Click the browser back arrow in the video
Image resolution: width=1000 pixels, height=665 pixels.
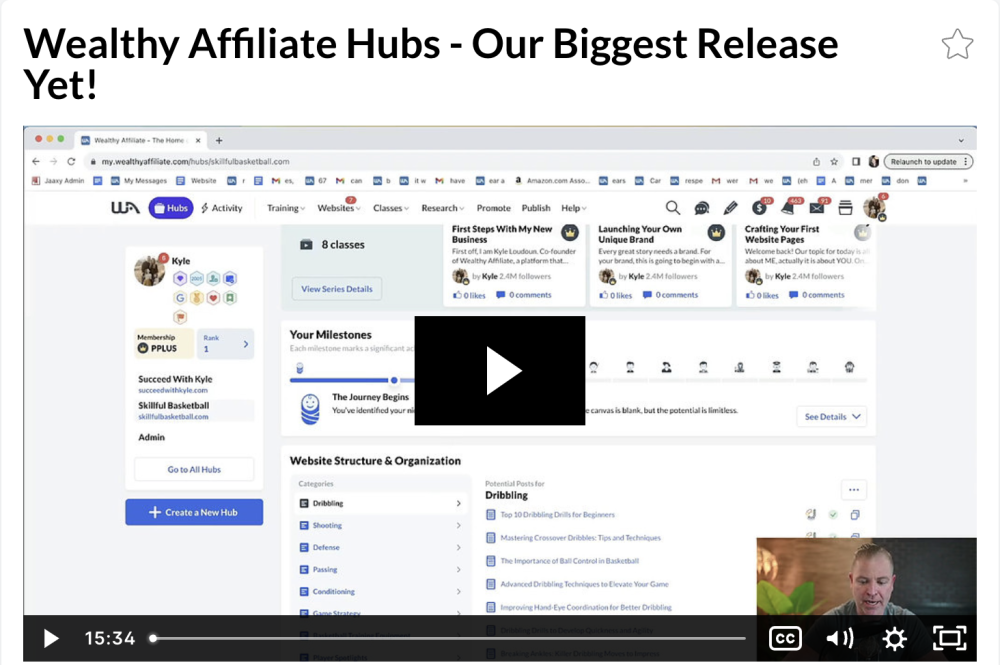pos(36,162)
